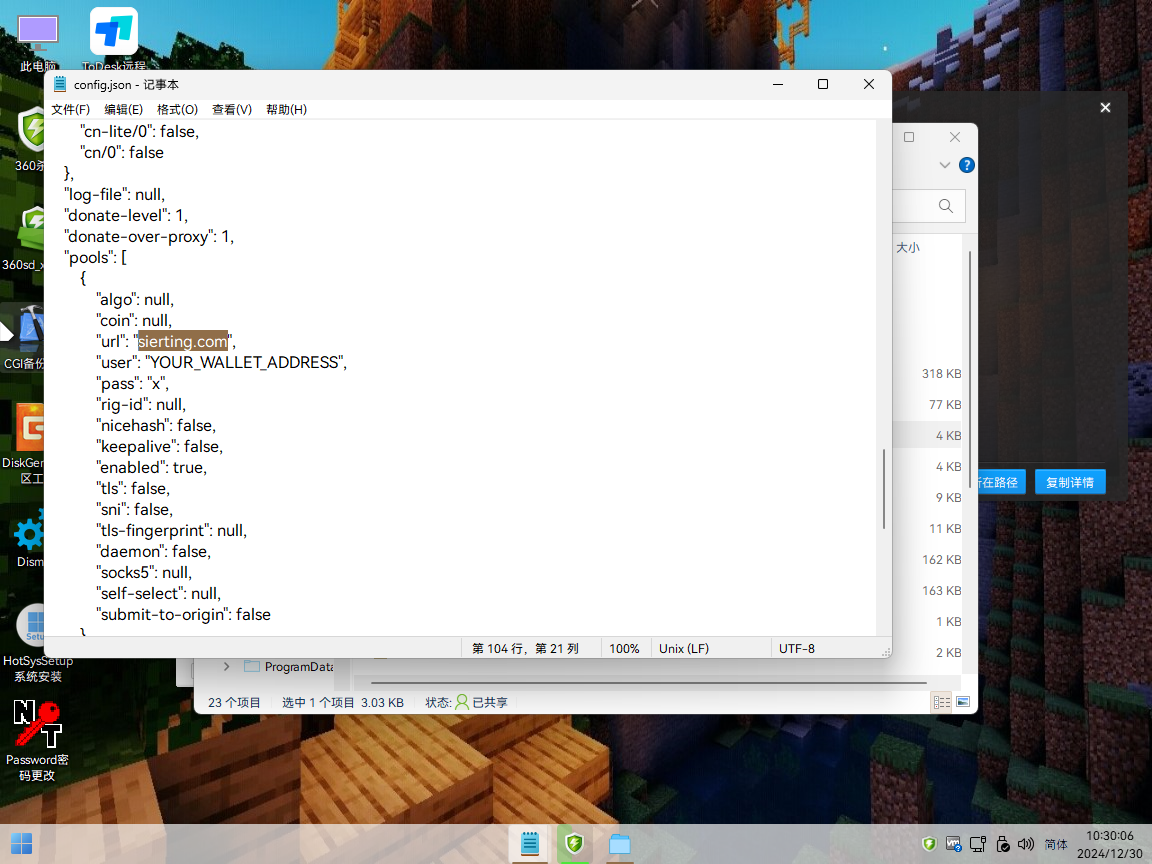Click the highlighted sierting.com url text
1152x864 pixels.
click(183, 342)
